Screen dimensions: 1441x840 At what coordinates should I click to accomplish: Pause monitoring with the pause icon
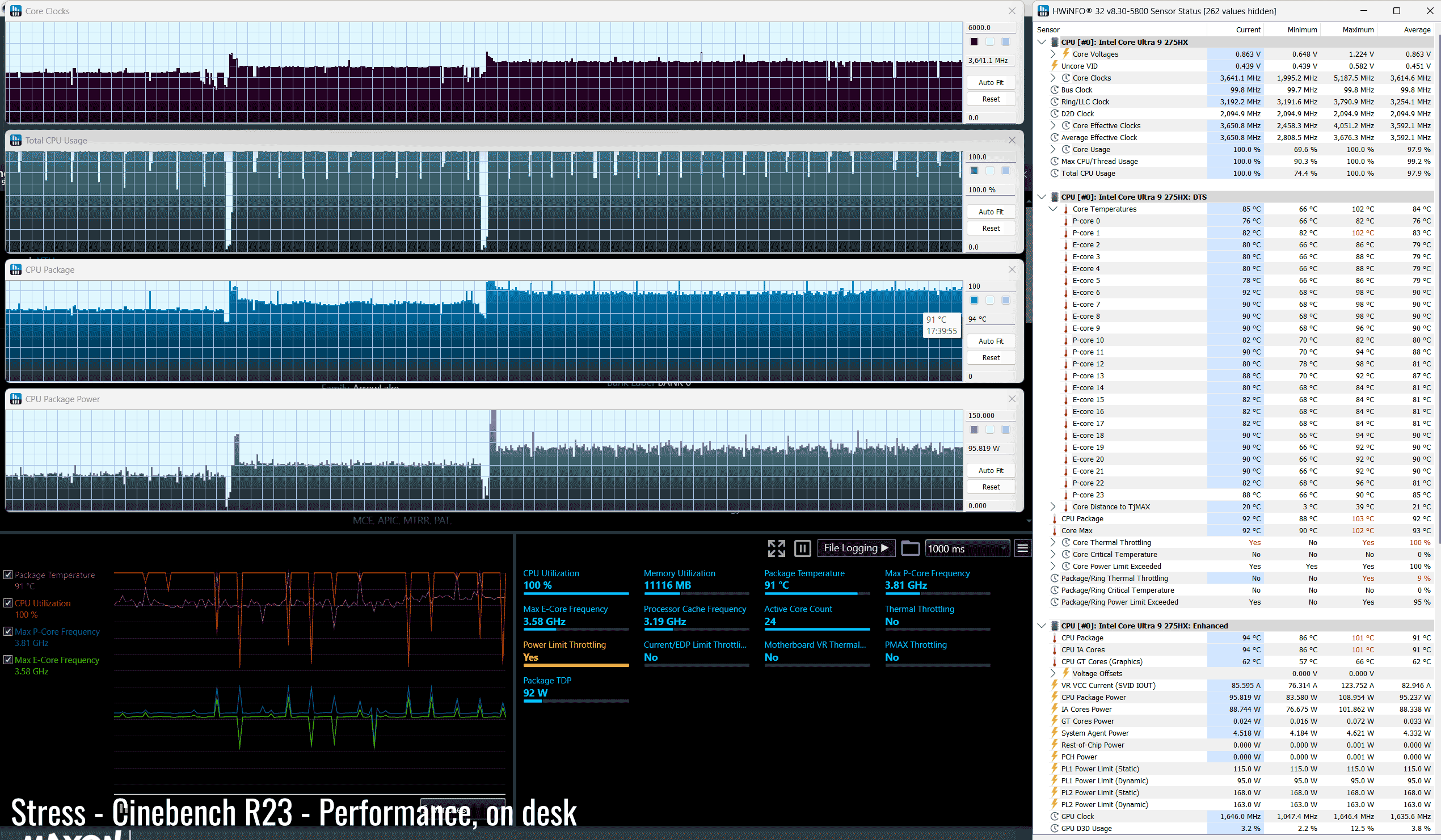pyautogui.click(x=802, y=548)
